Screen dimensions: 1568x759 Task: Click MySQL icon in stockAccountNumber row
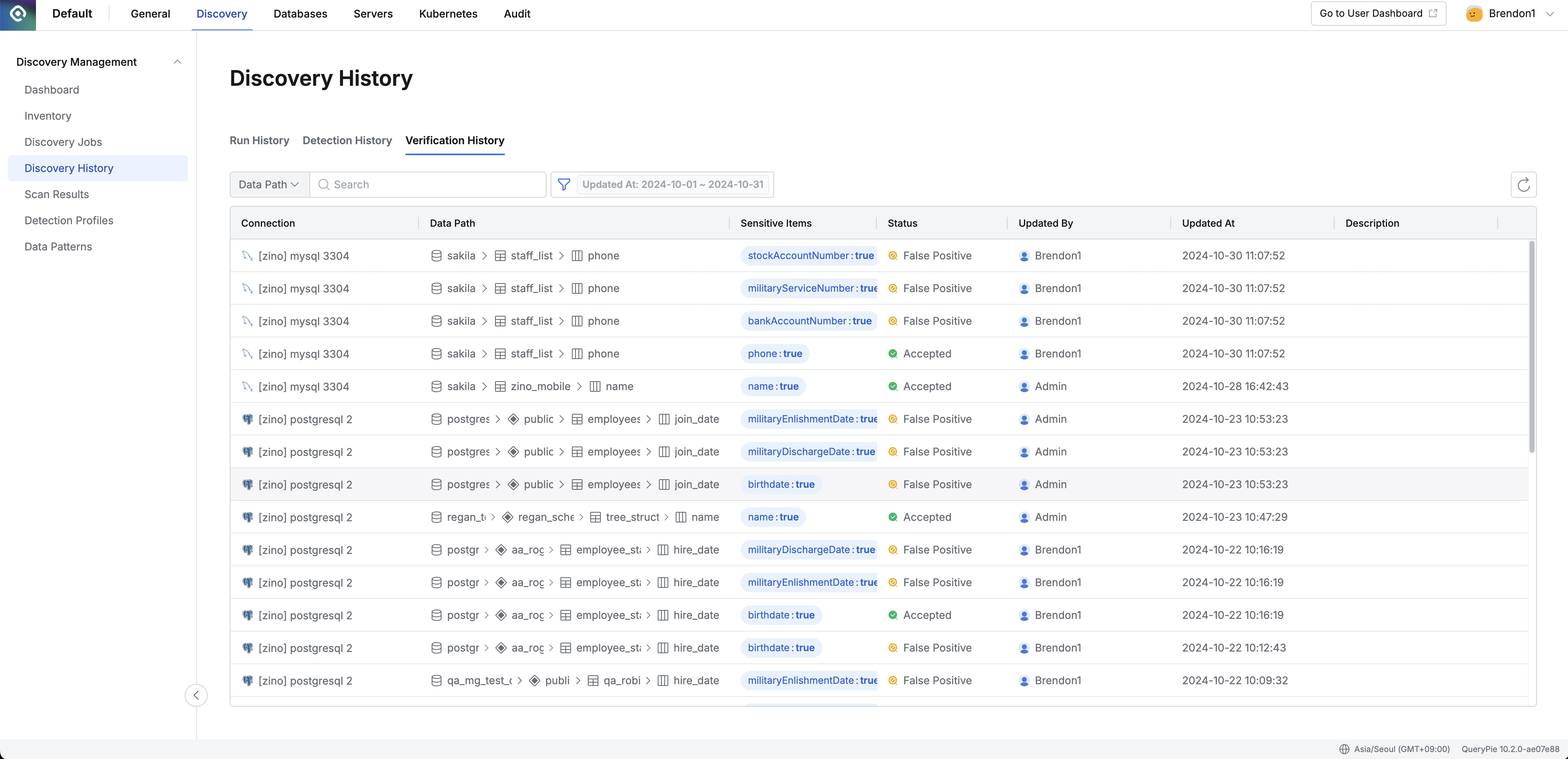coord(247,256)
